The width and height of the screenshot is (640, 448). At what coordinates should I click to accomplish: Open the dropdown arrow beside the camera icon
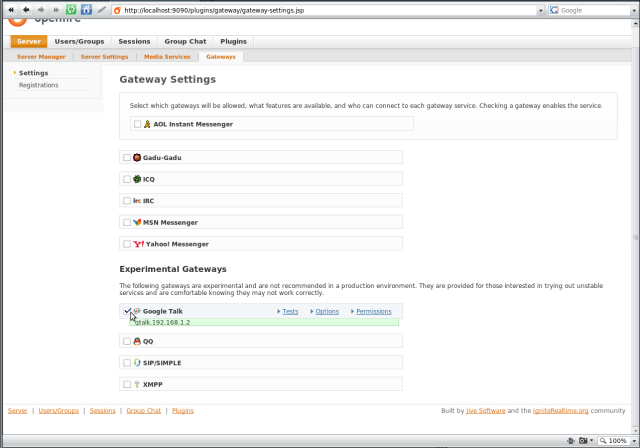point(591,441)
